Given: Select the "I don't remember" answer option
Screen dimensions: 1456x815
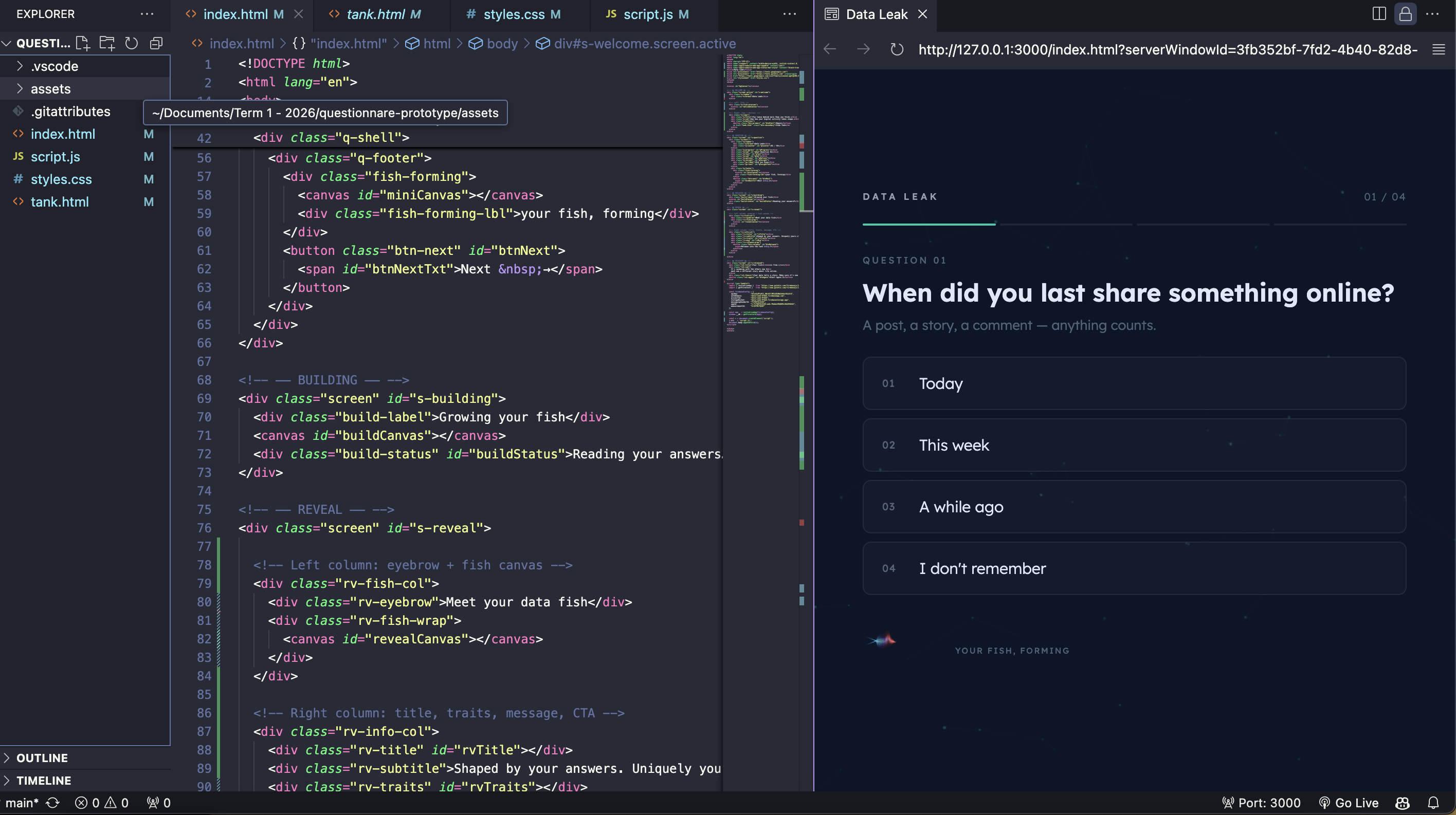Looking at the screenshot, I should [1134, 568].
